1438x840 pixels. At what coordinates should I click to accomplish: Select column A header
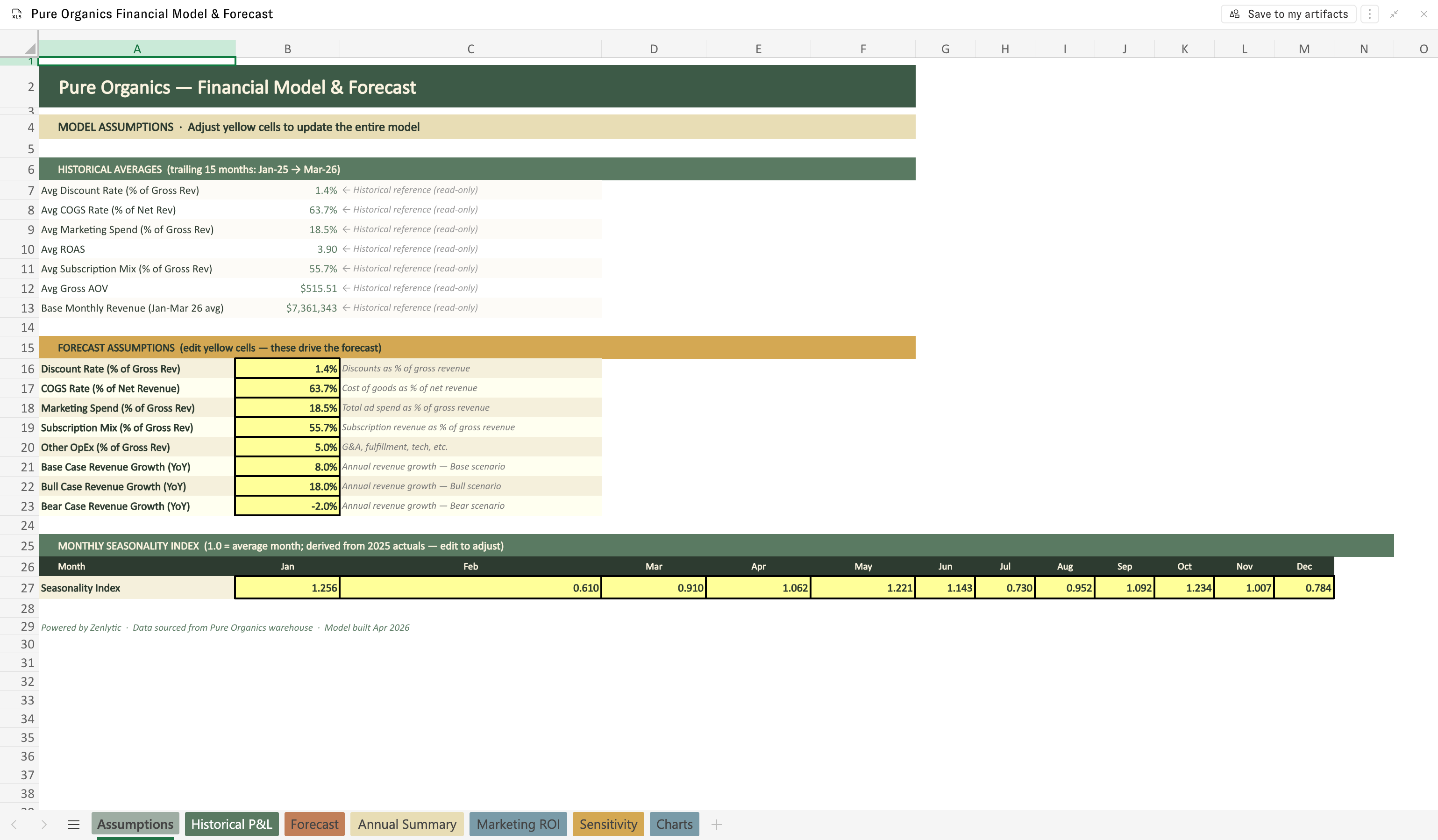click(137, 49)
